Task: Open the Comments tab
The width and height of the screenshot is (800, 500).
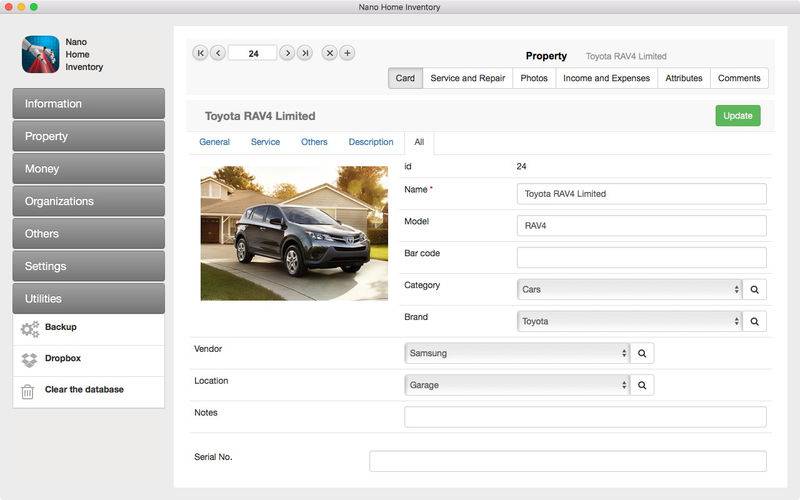Action: click(x=739, y=78)
